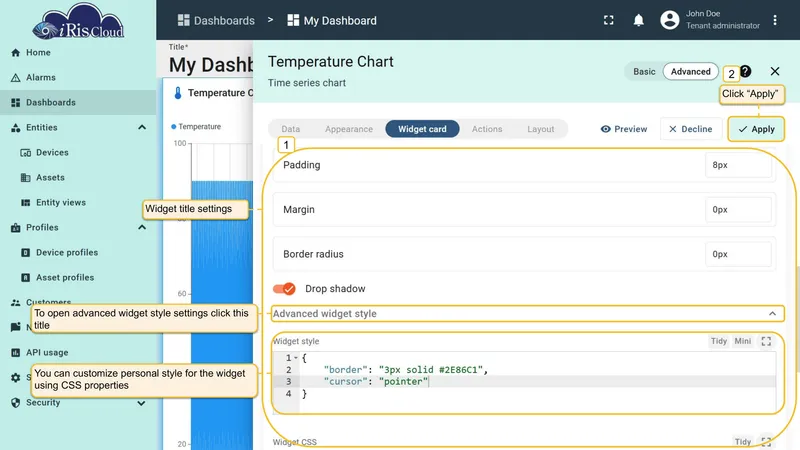
Task: Toggle fullscreen mode icon in header
Action: [608, 20]
